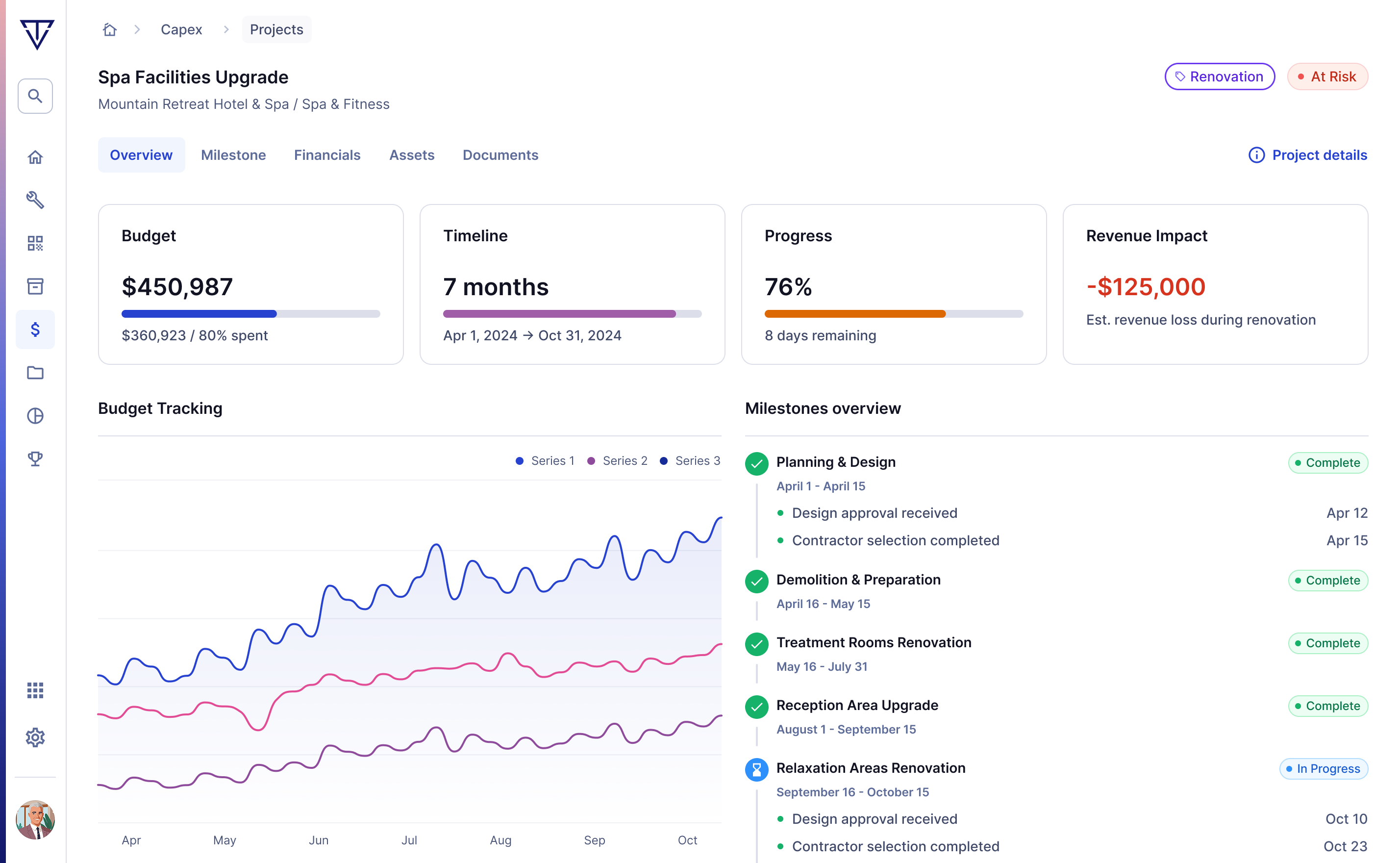The height and width of the screenshot is (863, 1400).
Task: Open the QR code grid icon
Action: click(35, 243)
